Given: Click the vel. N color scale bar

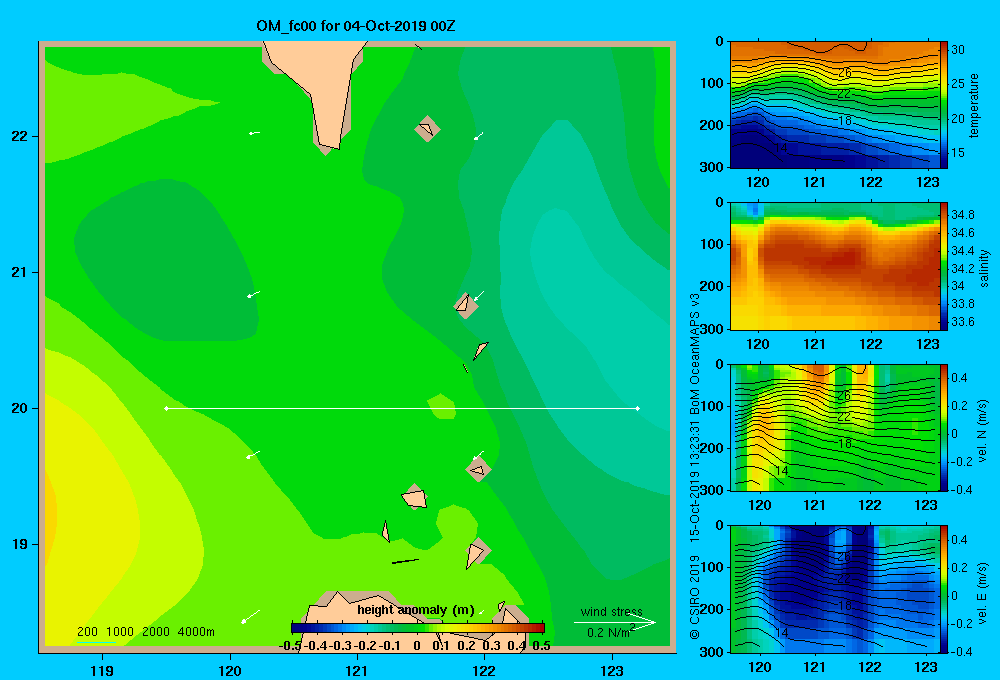Looking at the screenshot, I should coord(944,427).
